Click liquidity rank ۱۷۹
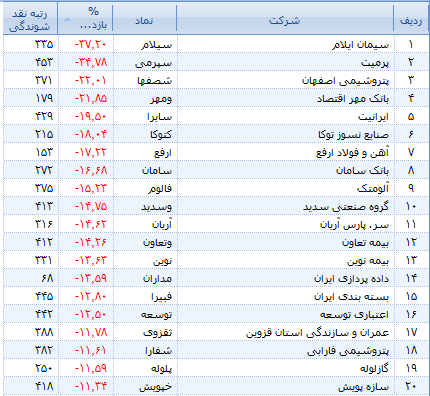This screenshot has width=430, height=396. 44,98
